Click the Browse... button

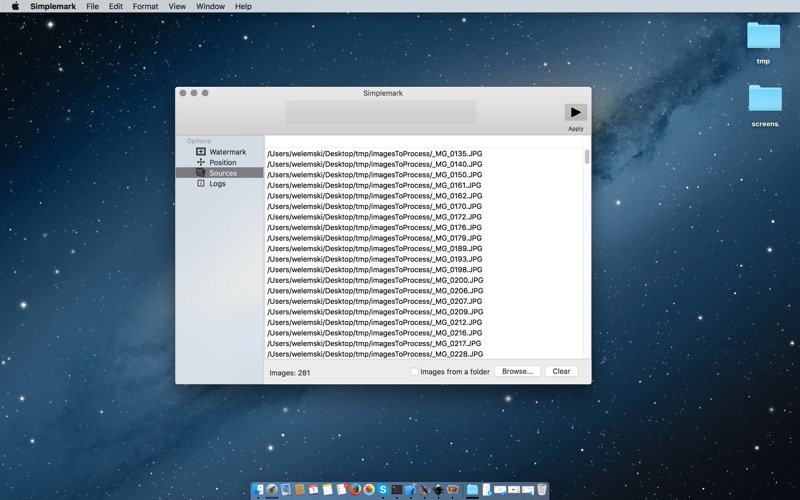coord(517,371)
